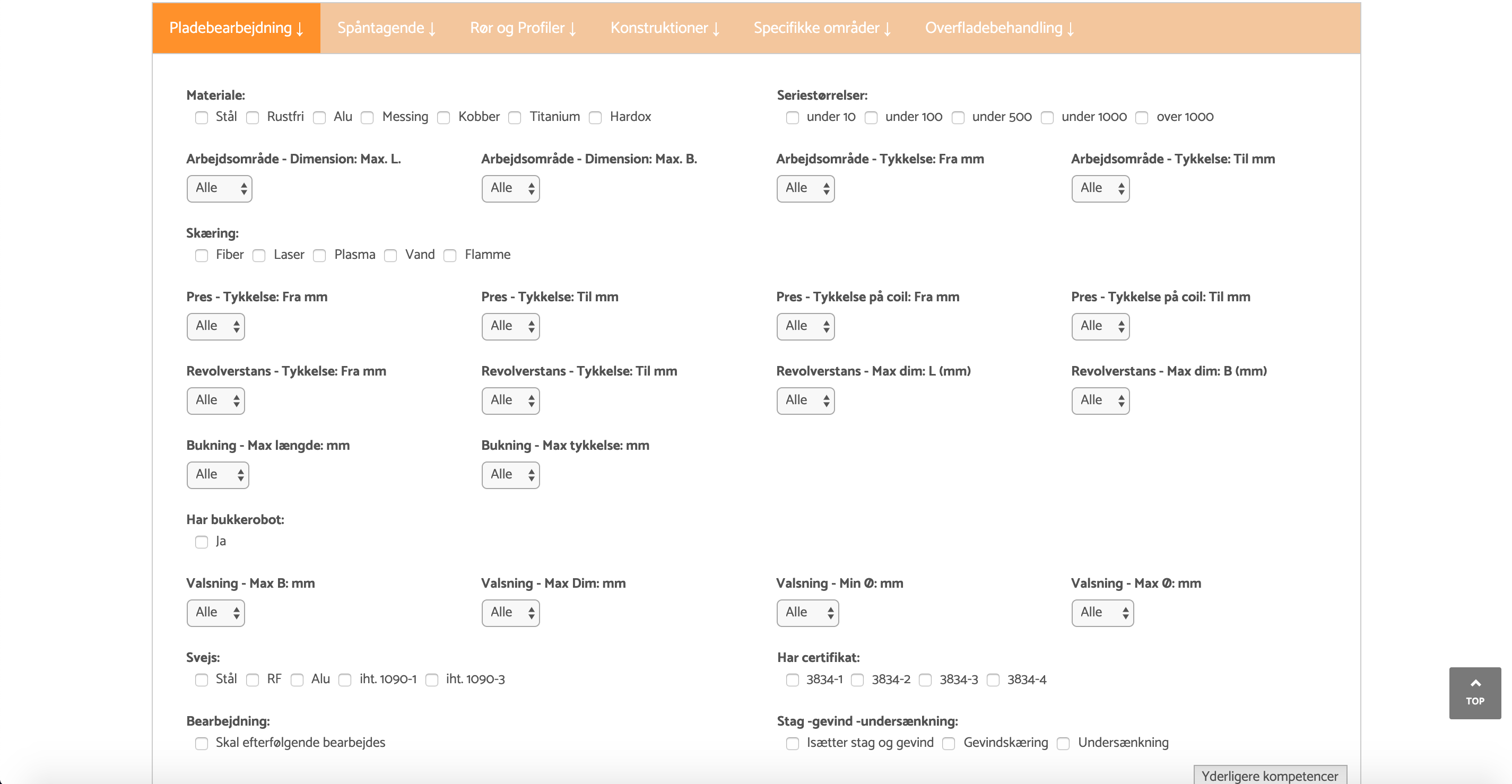Open the Rør og Profiler tab

click(x=523, y=28)
